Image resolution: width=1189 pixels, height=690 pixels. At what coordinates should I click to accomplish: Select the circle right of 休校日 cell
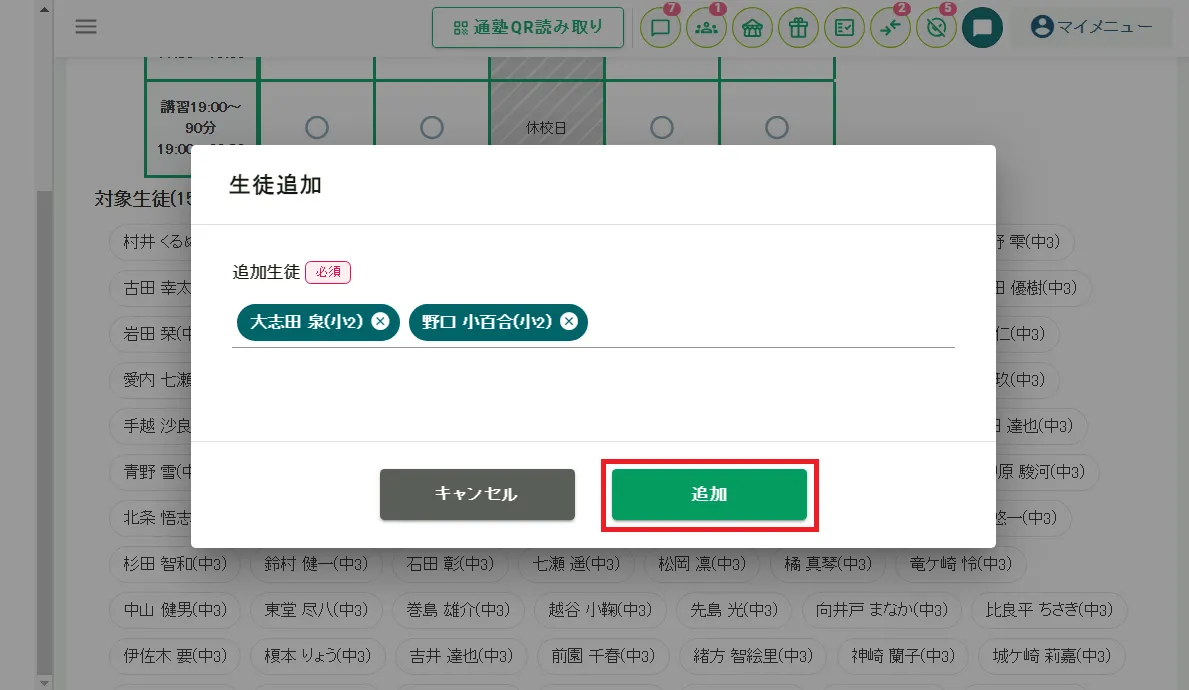click(662, 127)
